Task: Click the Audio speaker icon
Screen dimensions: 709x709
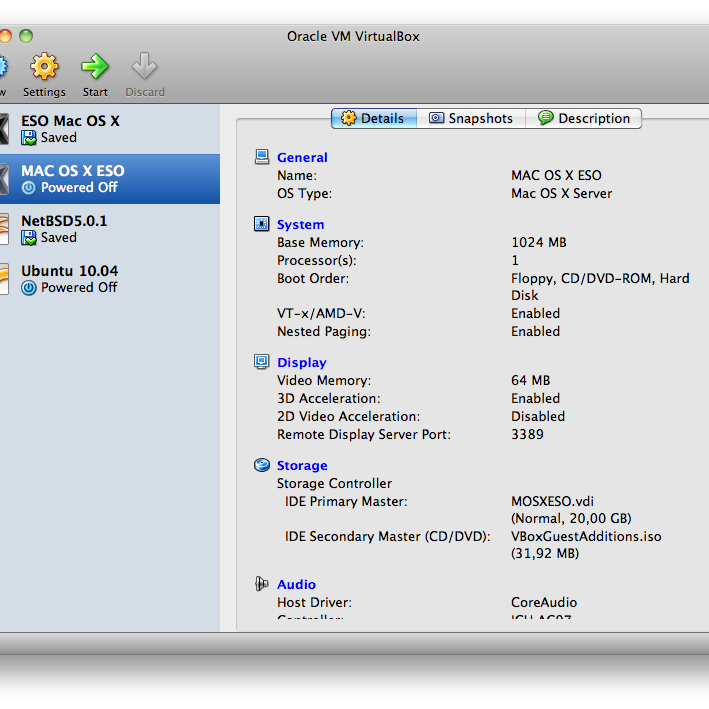Action: point(262,584)
